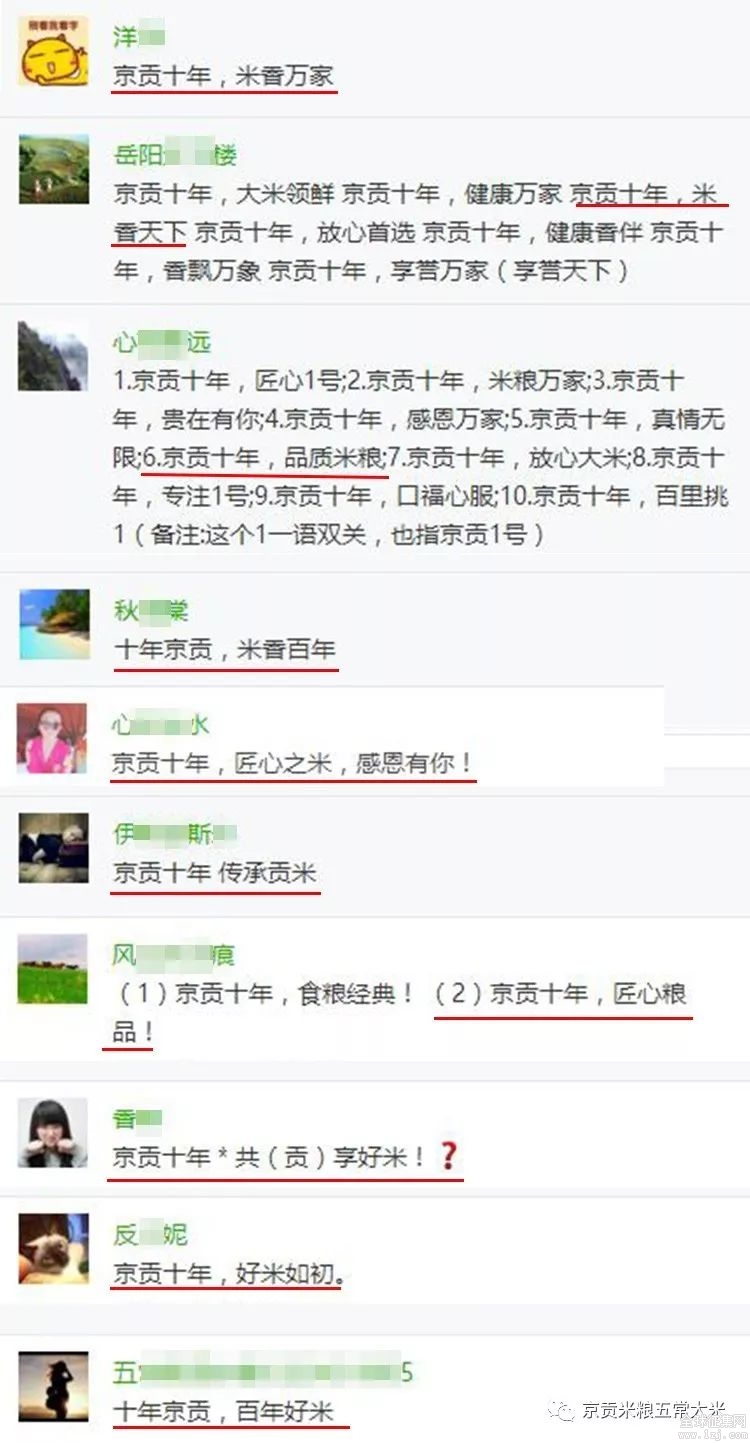The height and width of the screenshot is (1443, 750).
Task: Click the red question mark icon
Action: (x=448, y=1157)
